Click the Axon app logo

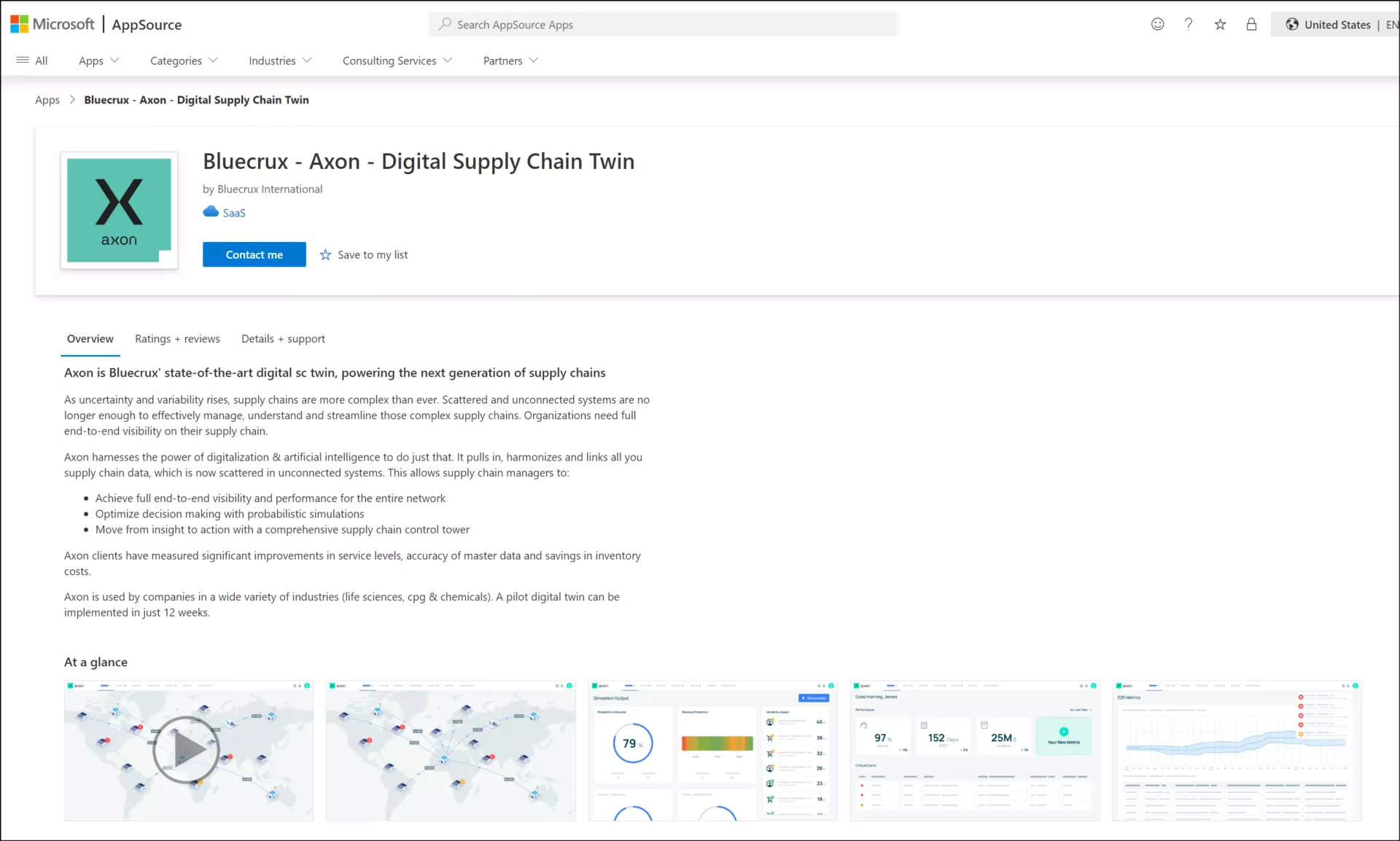[x=119, y=210]
